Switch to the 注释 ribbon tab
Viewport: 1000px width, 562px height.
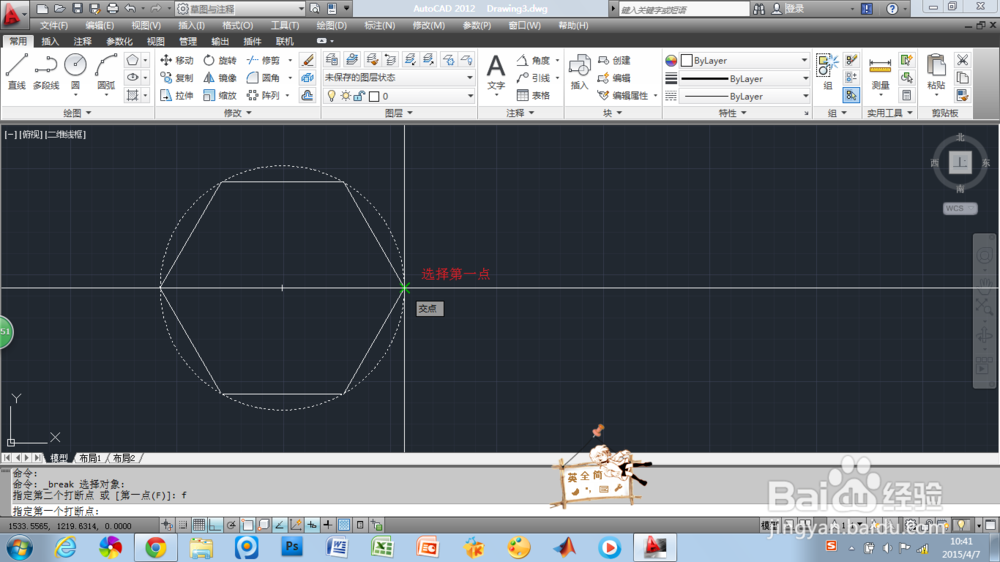pyautogui.click(x=82, y=41)
